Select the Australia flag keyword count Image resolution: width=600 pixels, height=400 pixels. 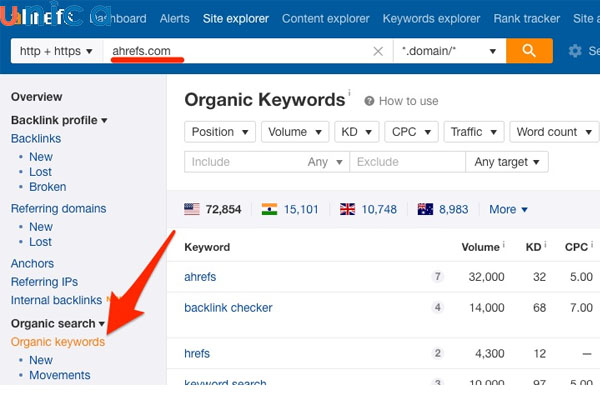pos(443,209)
